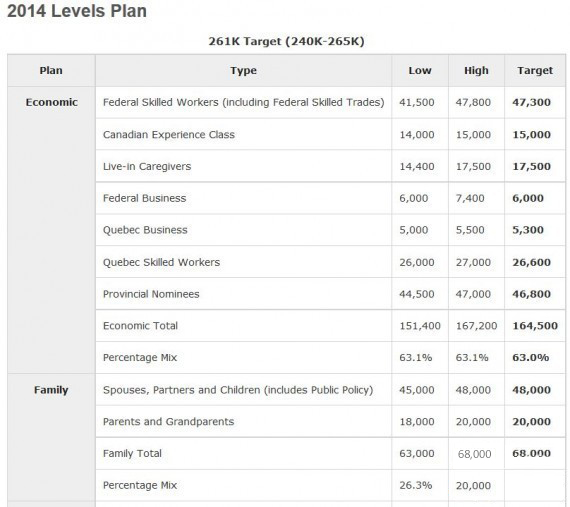Click the Family Total high value 68,000
Viewport: 570px width, 507px height.
[474, 454]
